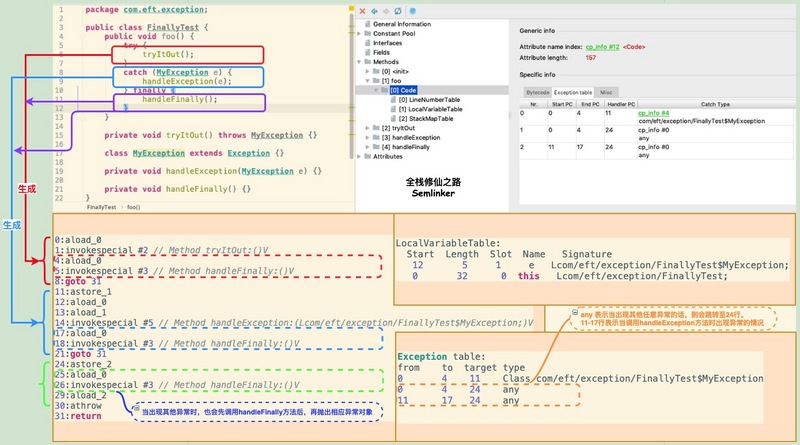Screen dimensions: 800x445
Task: Click tryItOut() call inside try block
Action: click(x=168, y=54)
